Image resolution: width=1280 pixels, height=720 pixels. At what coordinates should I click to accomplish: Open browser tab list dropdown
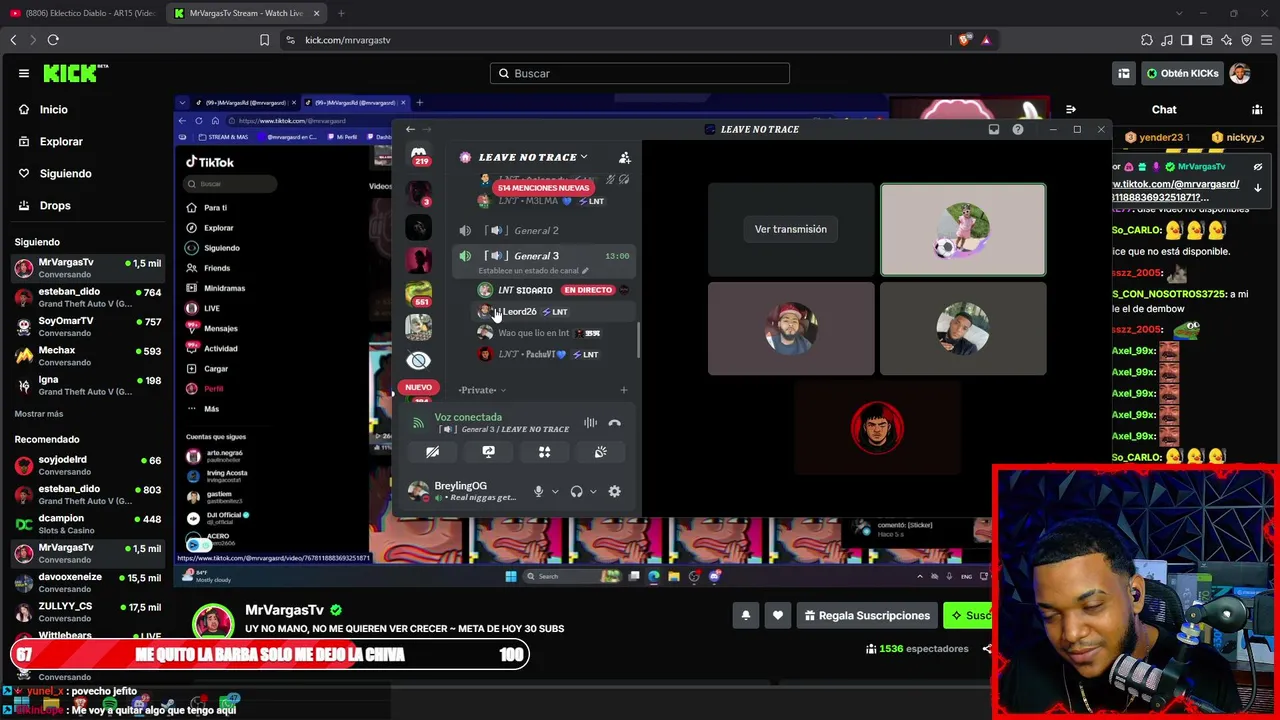(x=1180, y=13)
